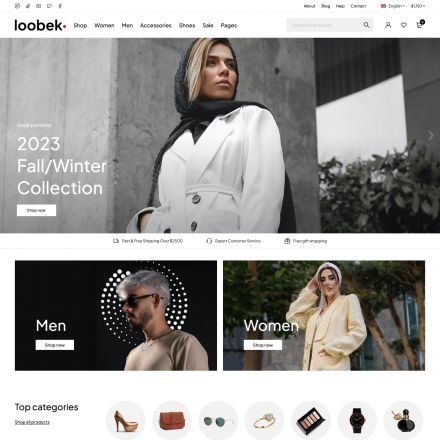Click the loobek logo
440x440 pixels.
[40, 25]
